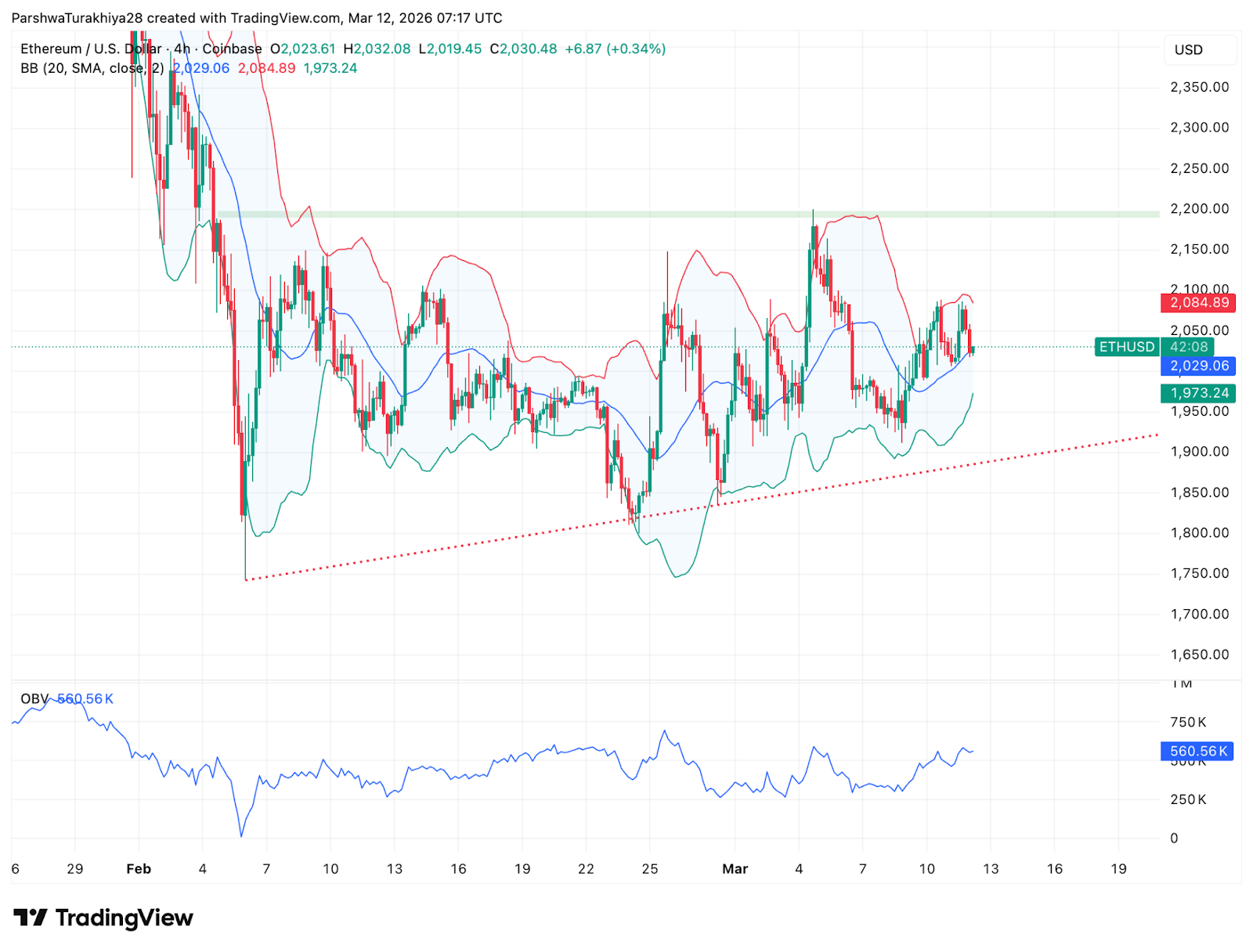Click the green ETHUSD price line label
The image size is (1253, 952).
[1126, 347]
